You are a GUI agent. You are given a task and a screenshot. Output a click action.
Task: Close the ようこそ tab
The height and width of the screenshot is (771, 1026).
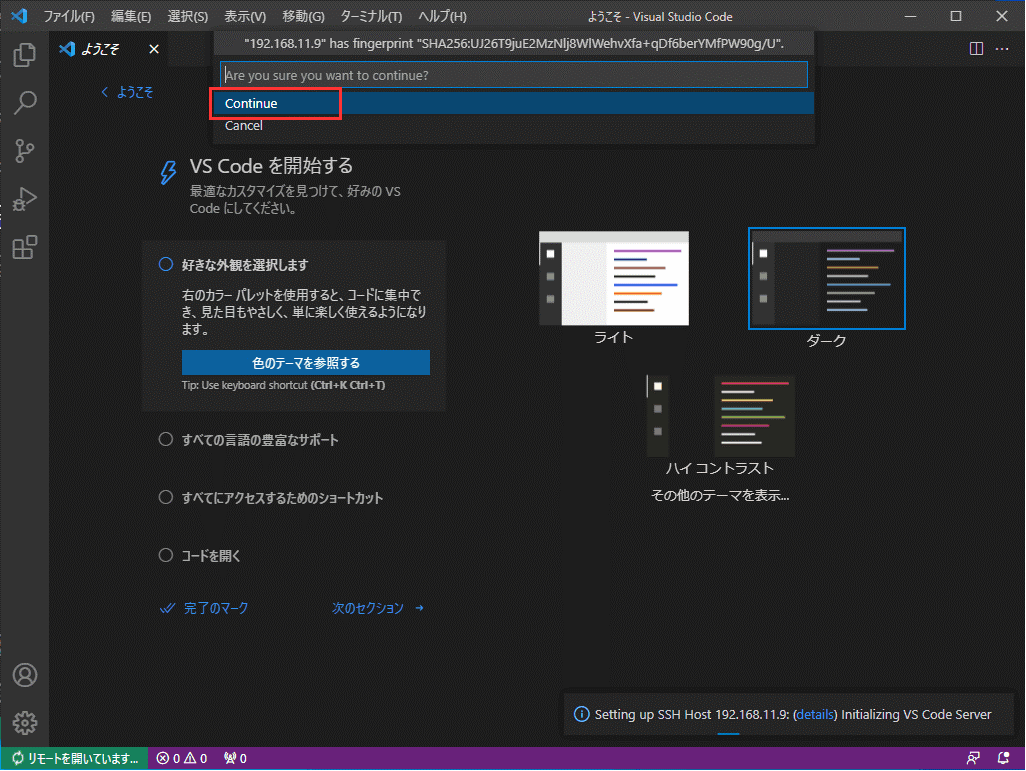[x=154, y=49]
